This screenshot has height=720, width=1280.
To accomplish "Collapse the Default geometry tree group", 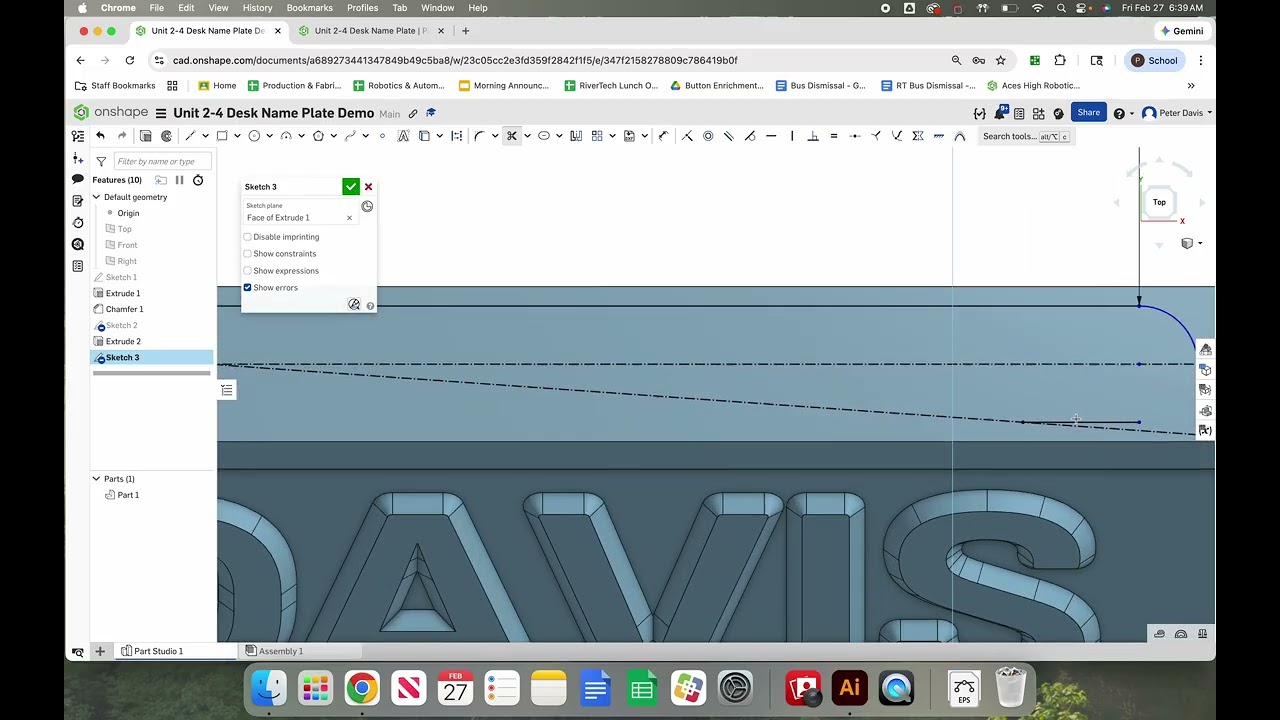I will pos(96,197).
